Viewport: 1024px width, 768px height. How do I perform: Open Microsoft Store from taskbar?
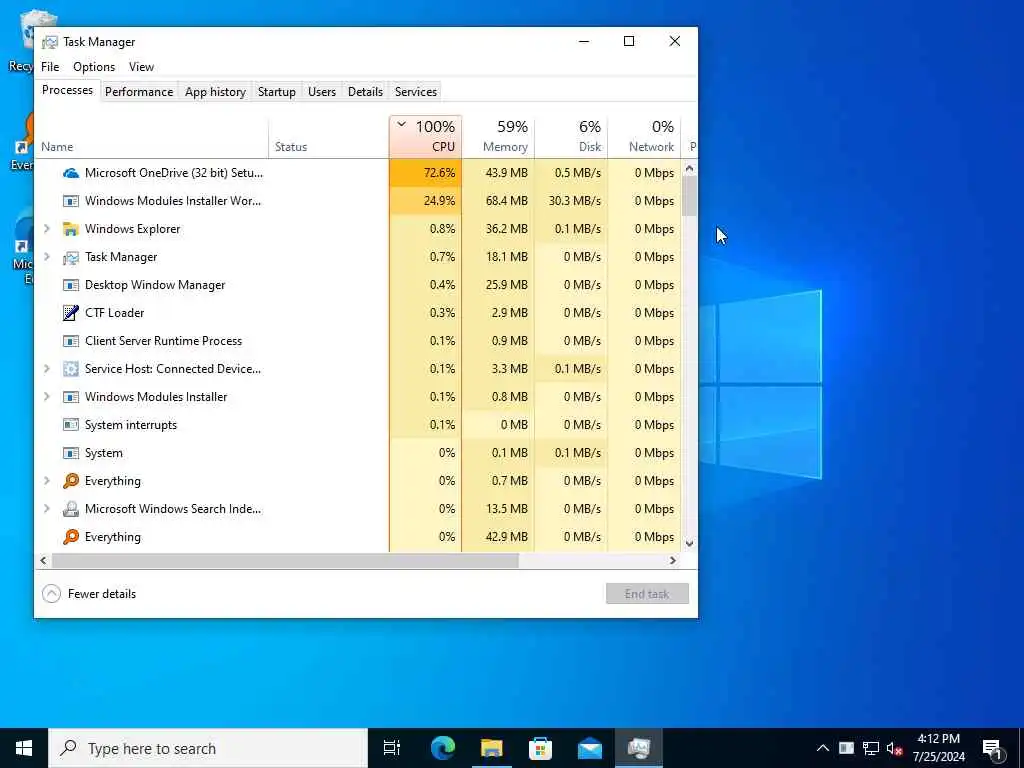540,748
